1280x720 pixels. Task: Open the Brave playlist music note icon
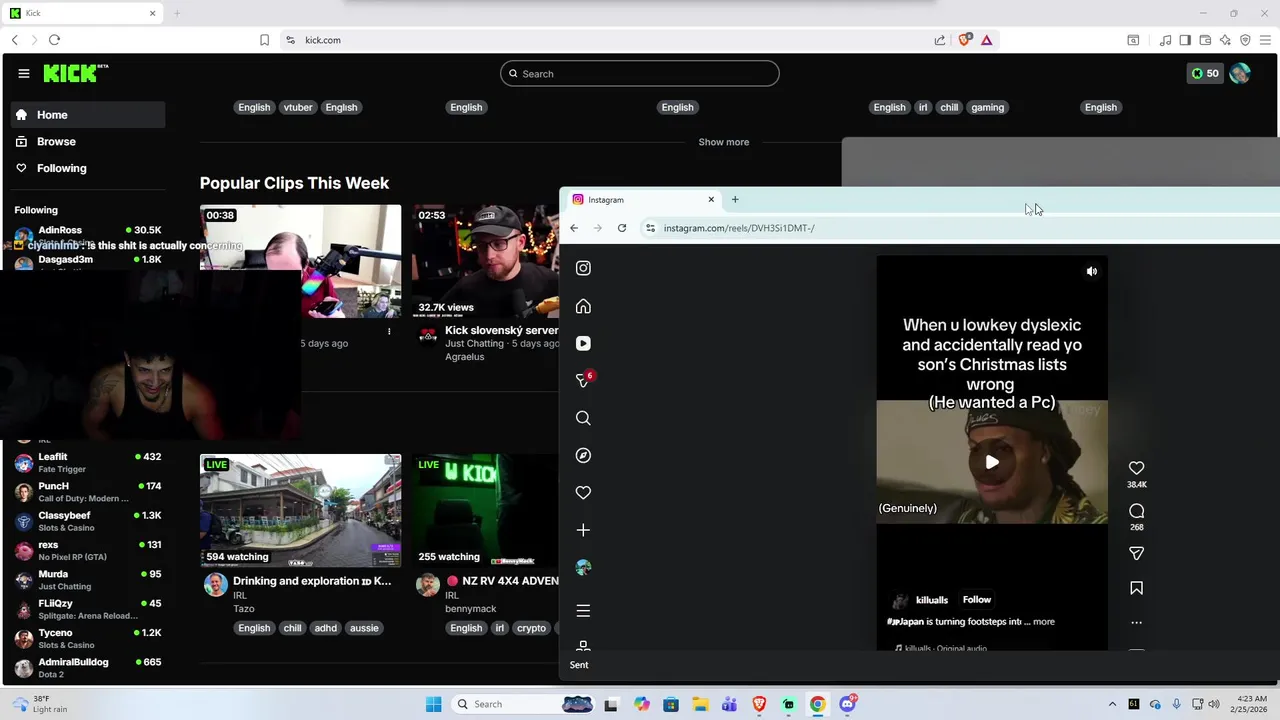click(1165, 40)
